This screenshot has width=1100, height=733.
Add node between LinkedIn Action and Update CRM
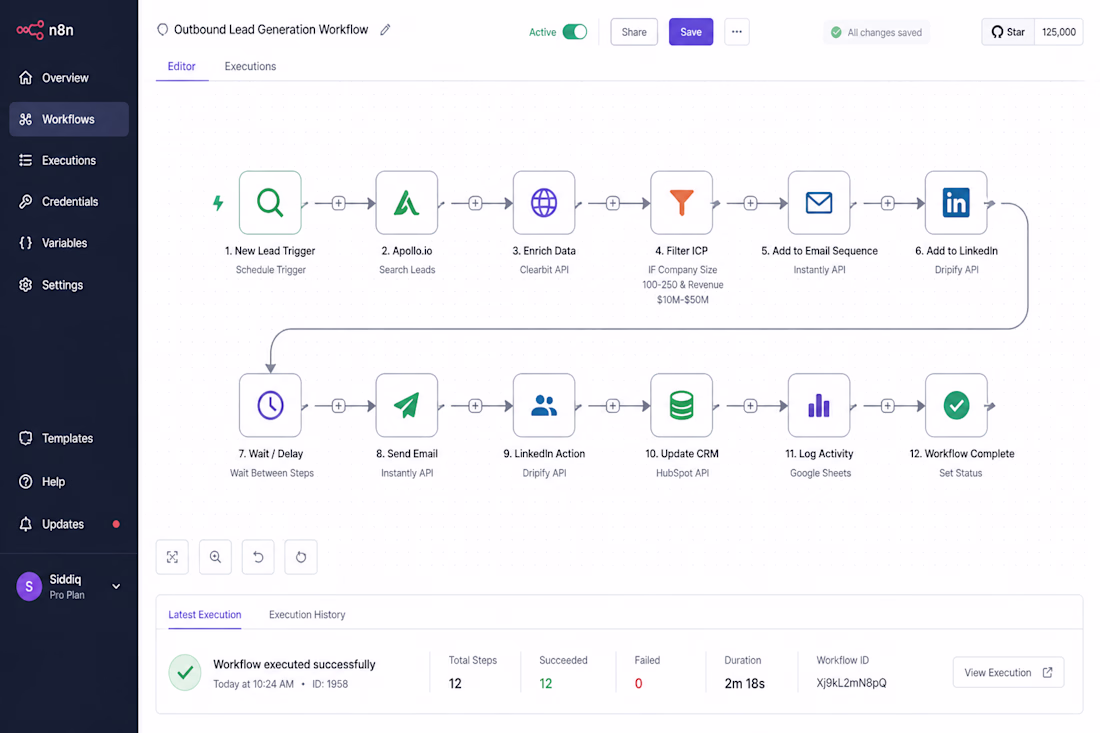tap(612, 405)
